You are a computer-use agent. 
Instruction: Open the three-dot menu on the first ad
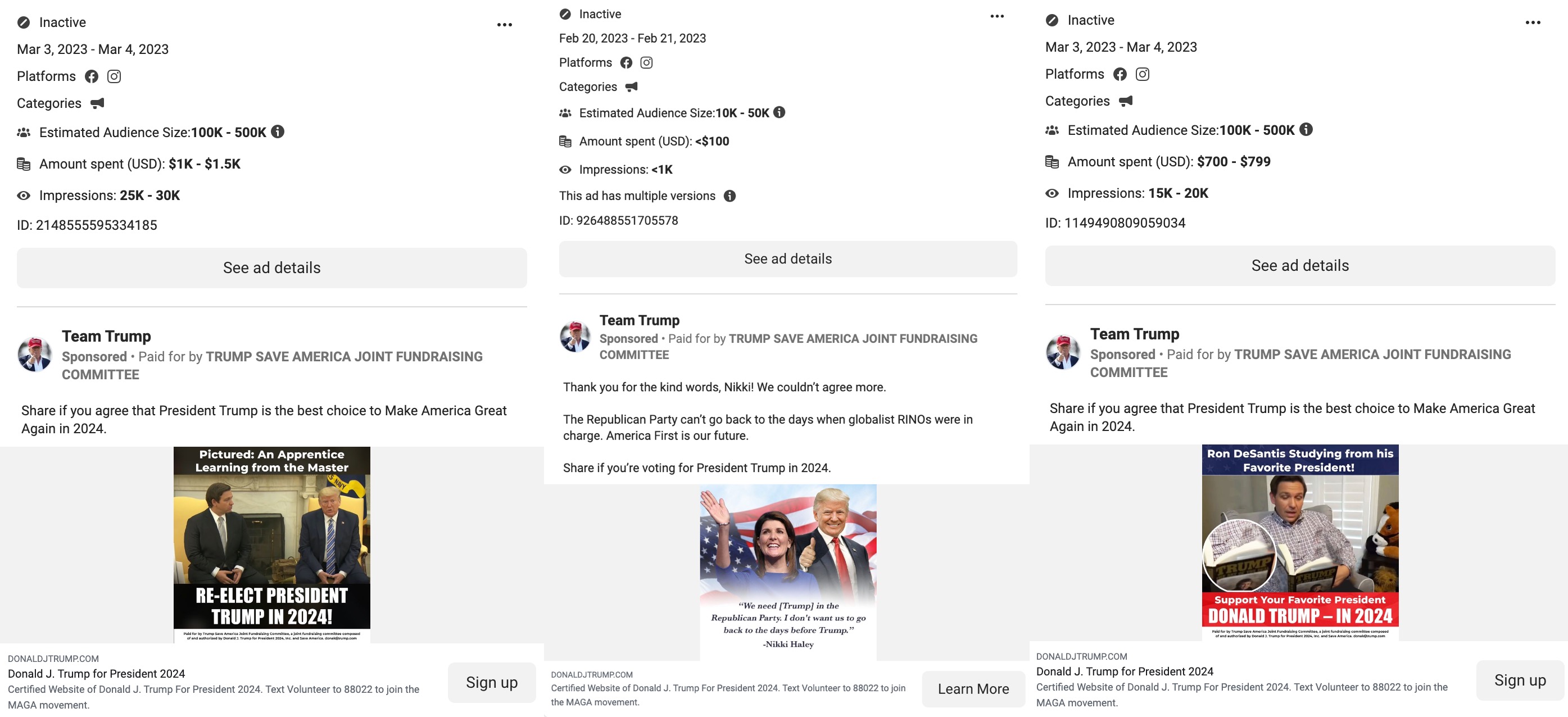(504, 25)
